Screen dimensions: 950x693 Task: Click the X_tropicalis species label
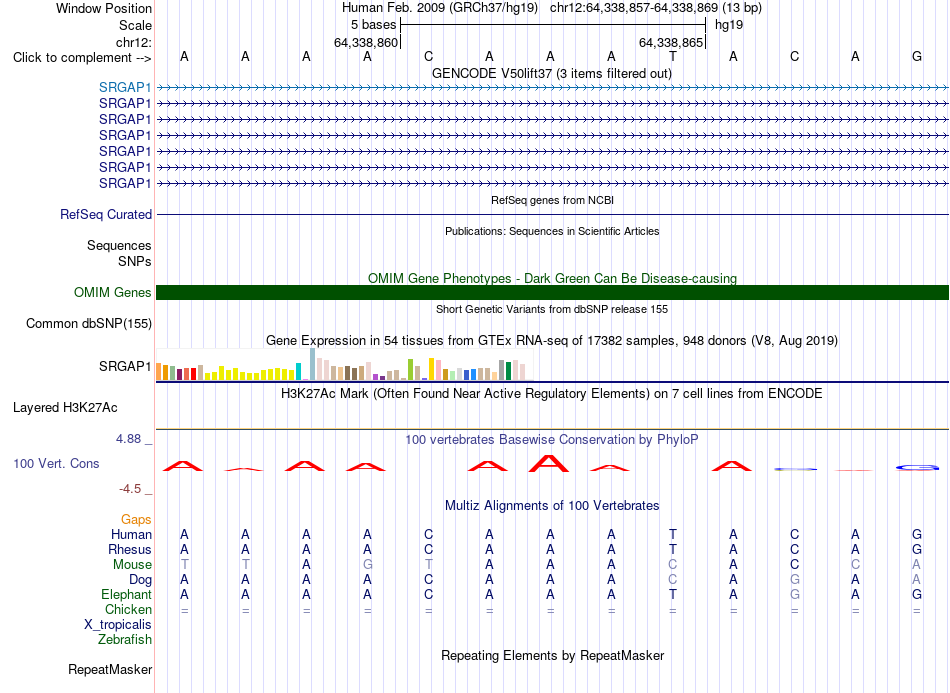[x=118, y=625]
